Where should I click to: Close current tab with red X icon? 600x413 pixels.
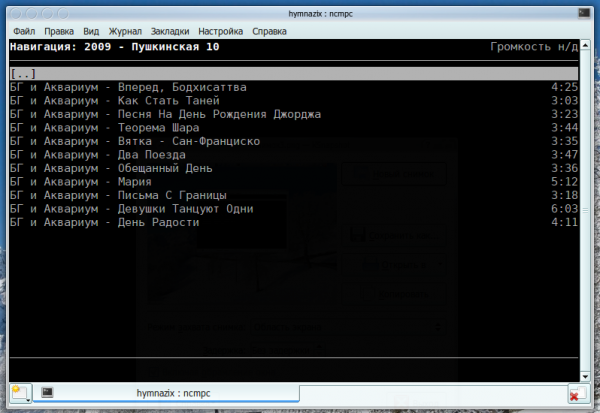coord(577,394)
